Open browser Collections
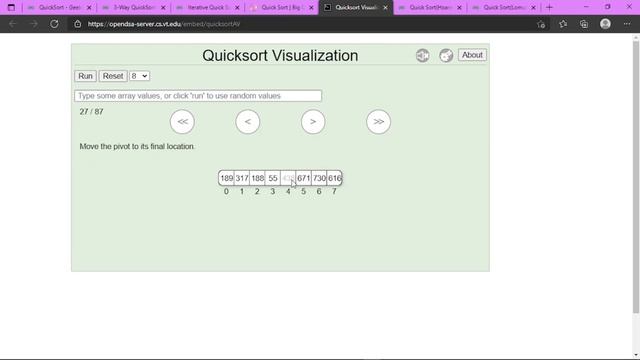The image size is (640, 360). (584, 24)
